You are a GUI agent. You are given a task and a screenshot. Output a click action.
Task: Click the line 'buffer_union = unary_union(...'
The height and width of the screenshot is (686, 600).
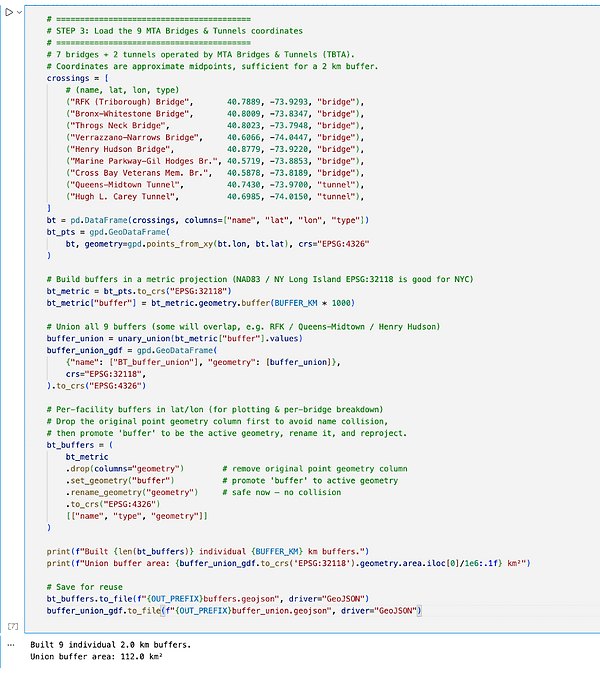tap(175, 338)
